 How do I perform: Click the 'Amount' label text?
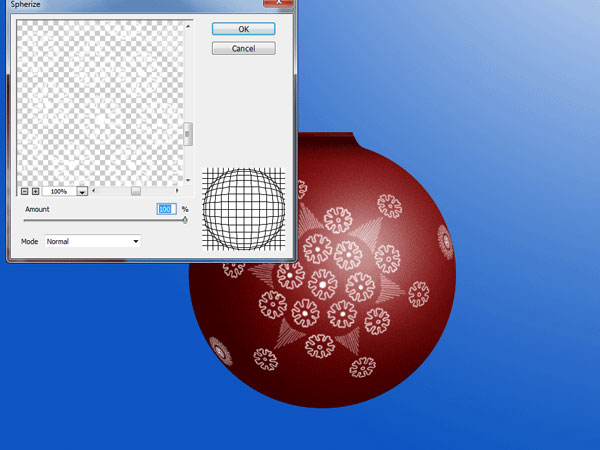point(37,209)
